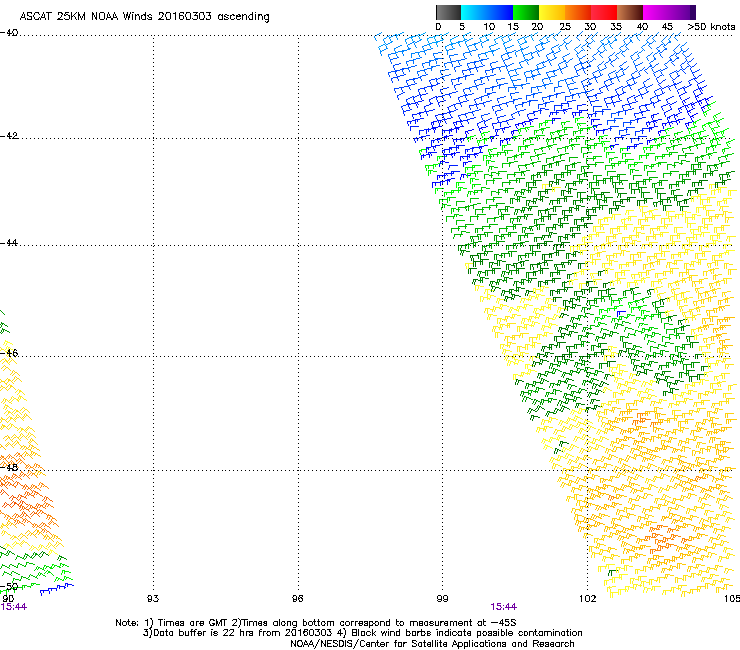Select the cyan-to-blue 5–15 knot color bar segment
This screenshot has width=740, height=650.
click(x=487, y=12)
